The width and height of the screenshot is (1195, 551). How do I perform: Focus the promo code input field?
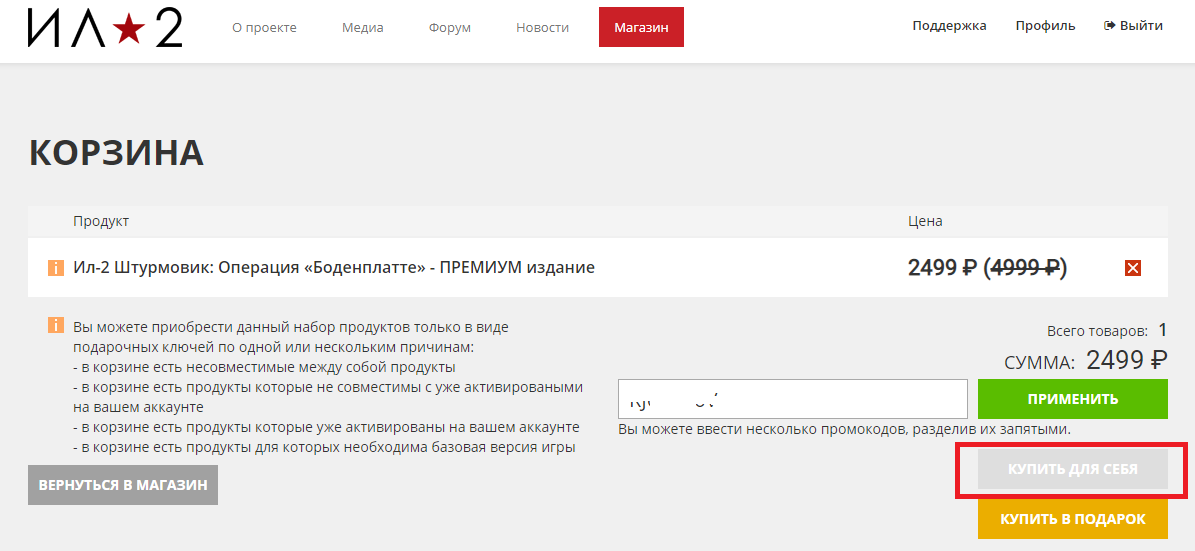point(793,399)
